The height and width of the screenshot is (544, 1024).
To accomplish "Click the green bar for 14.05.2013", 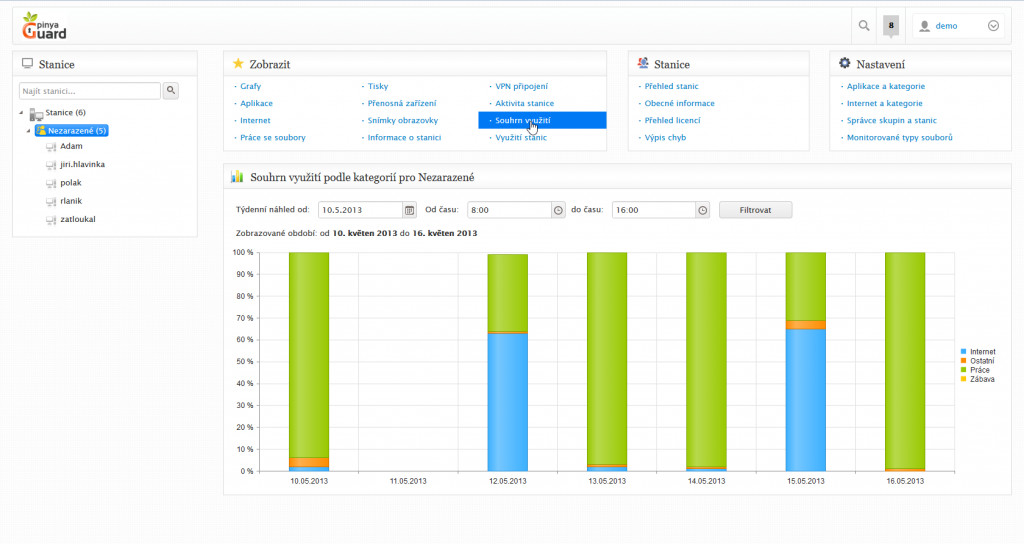I will (x=706, y=359).
